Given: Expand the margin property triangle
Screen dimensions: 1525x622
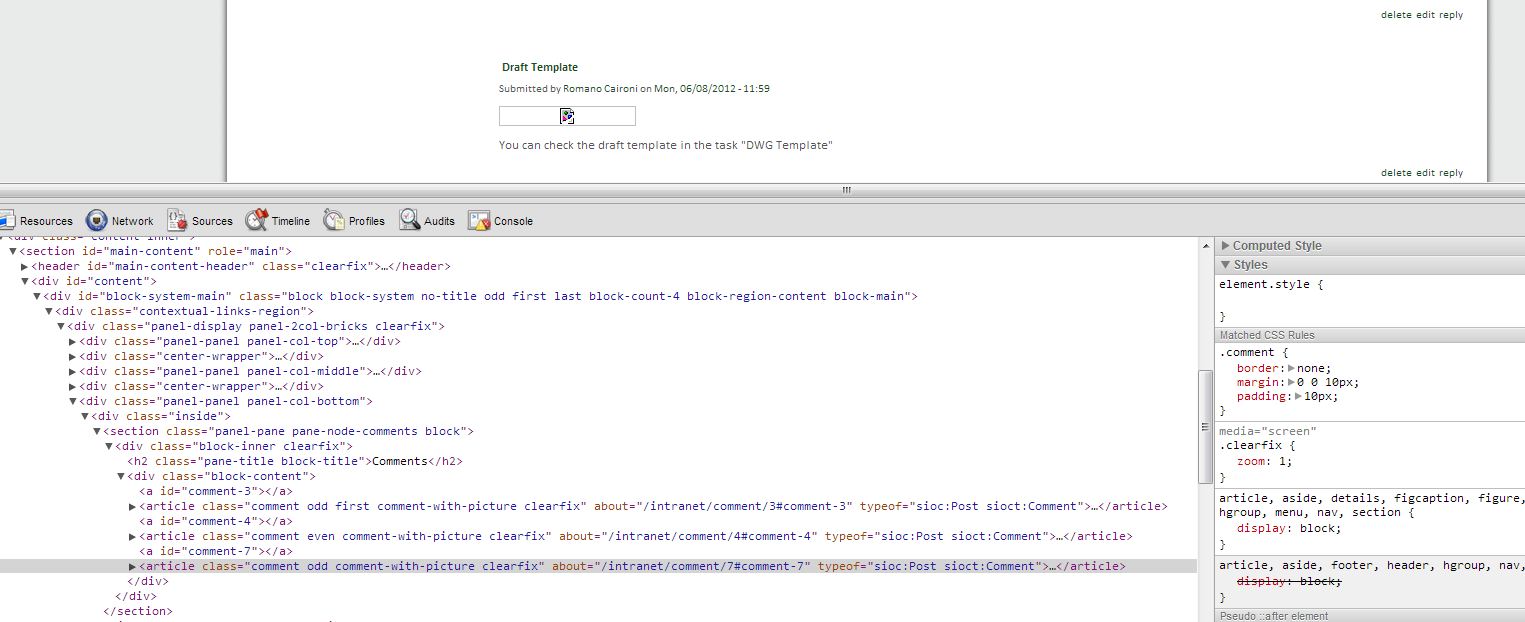Looking at the screenshot, I should [1291, 382].
